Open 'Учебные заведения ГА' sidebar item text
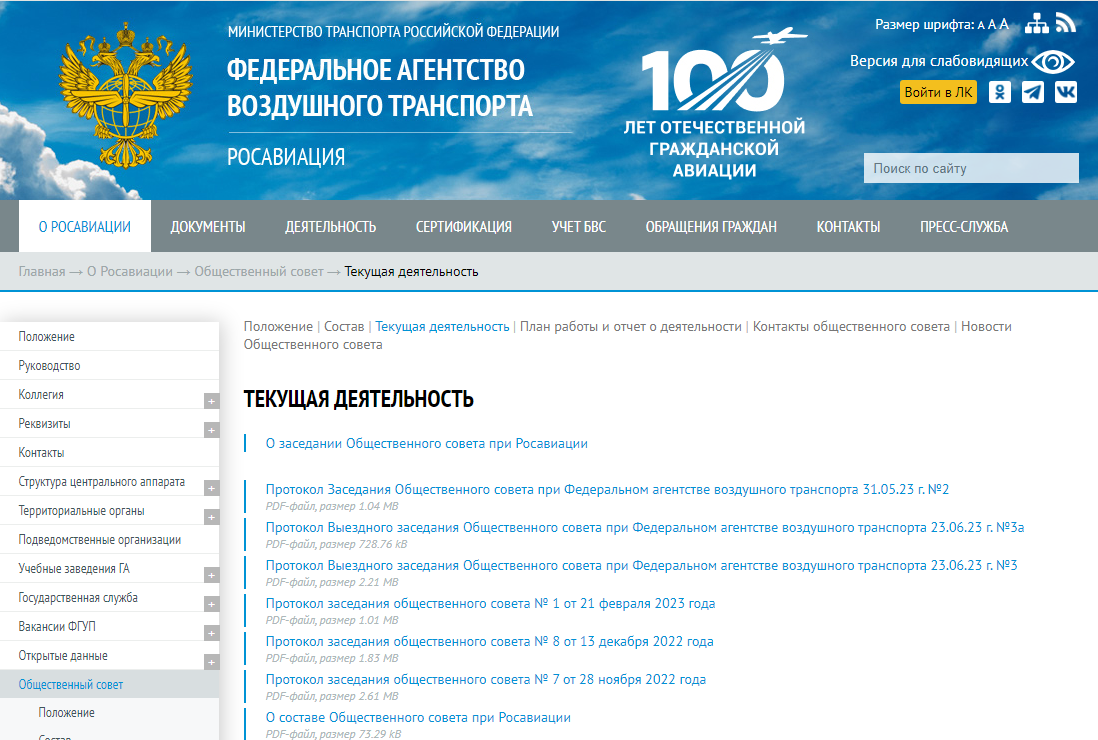 74,568
